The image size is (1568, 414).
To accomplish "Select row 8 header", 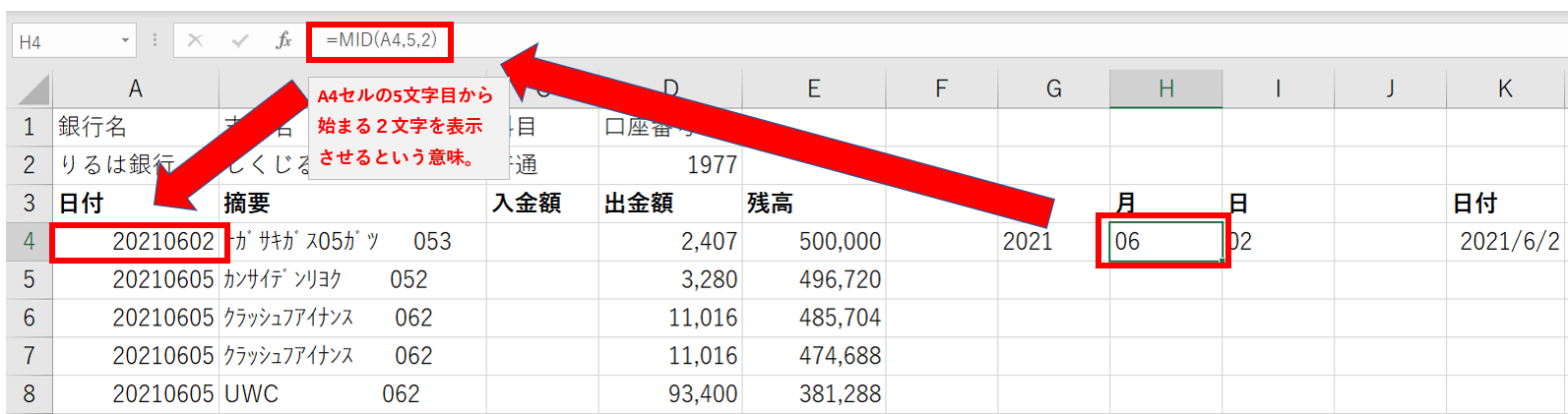I will (x=30, y=394).
